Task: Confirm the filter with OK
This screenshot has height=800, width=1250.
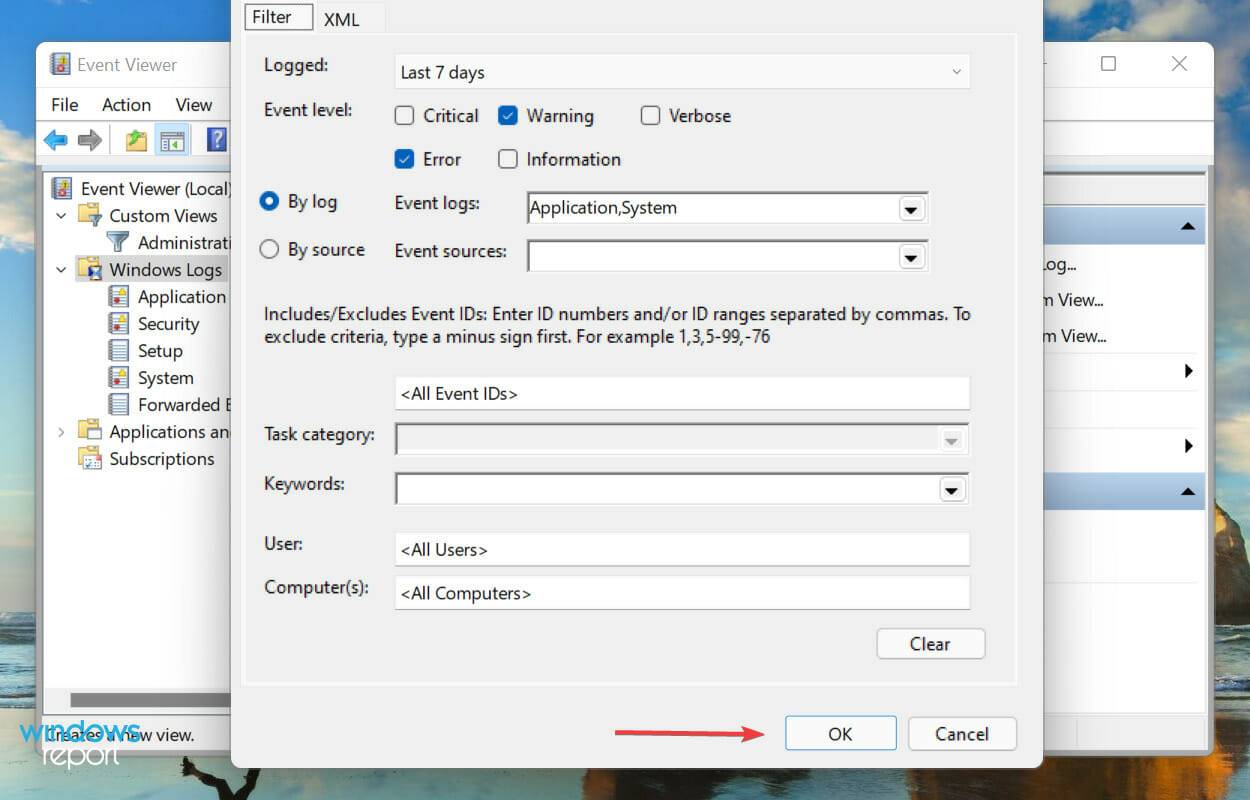Action: [840, 733]
